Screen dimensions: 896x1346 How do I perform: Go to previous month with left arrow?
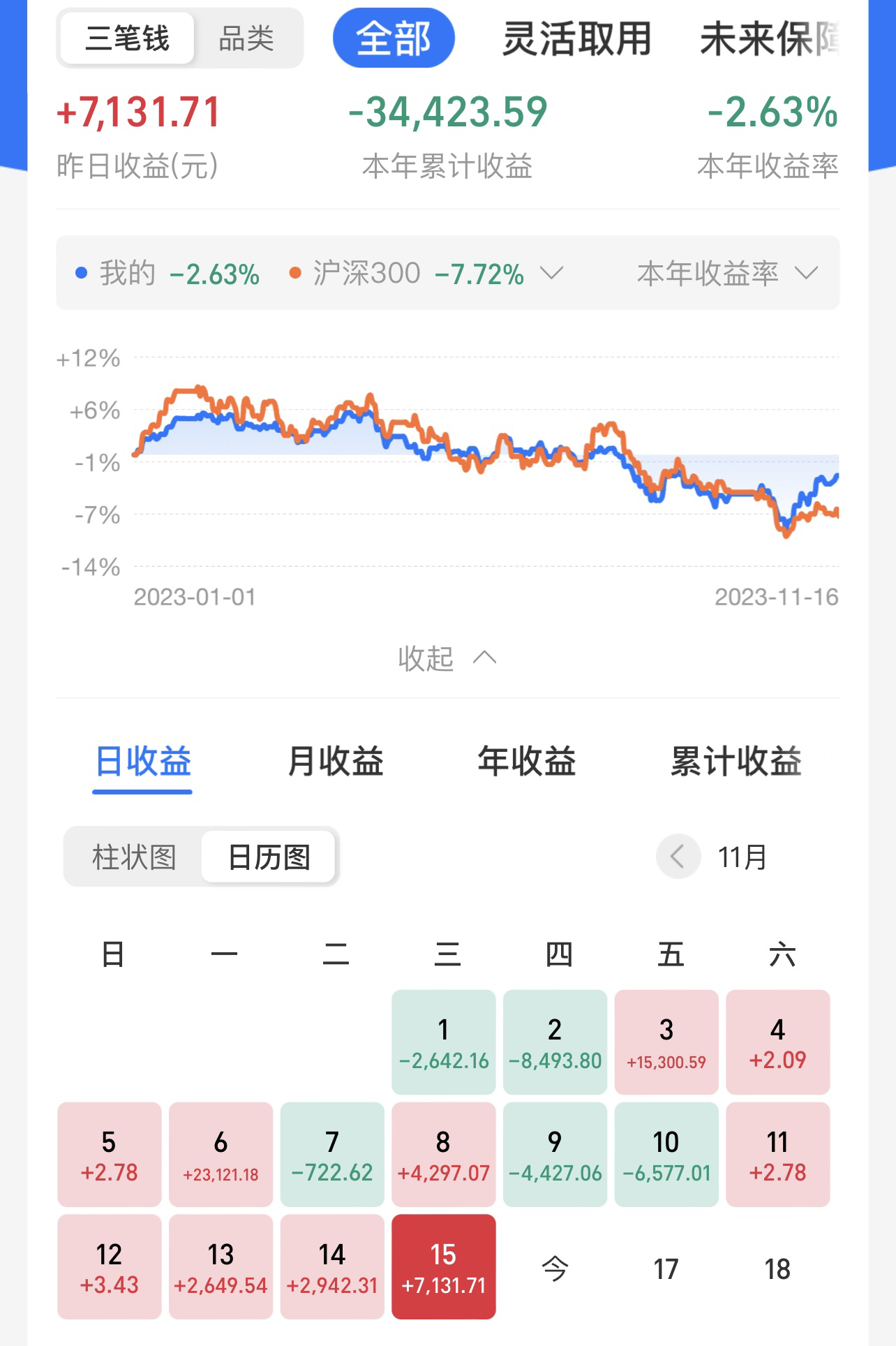coord(678,857)
